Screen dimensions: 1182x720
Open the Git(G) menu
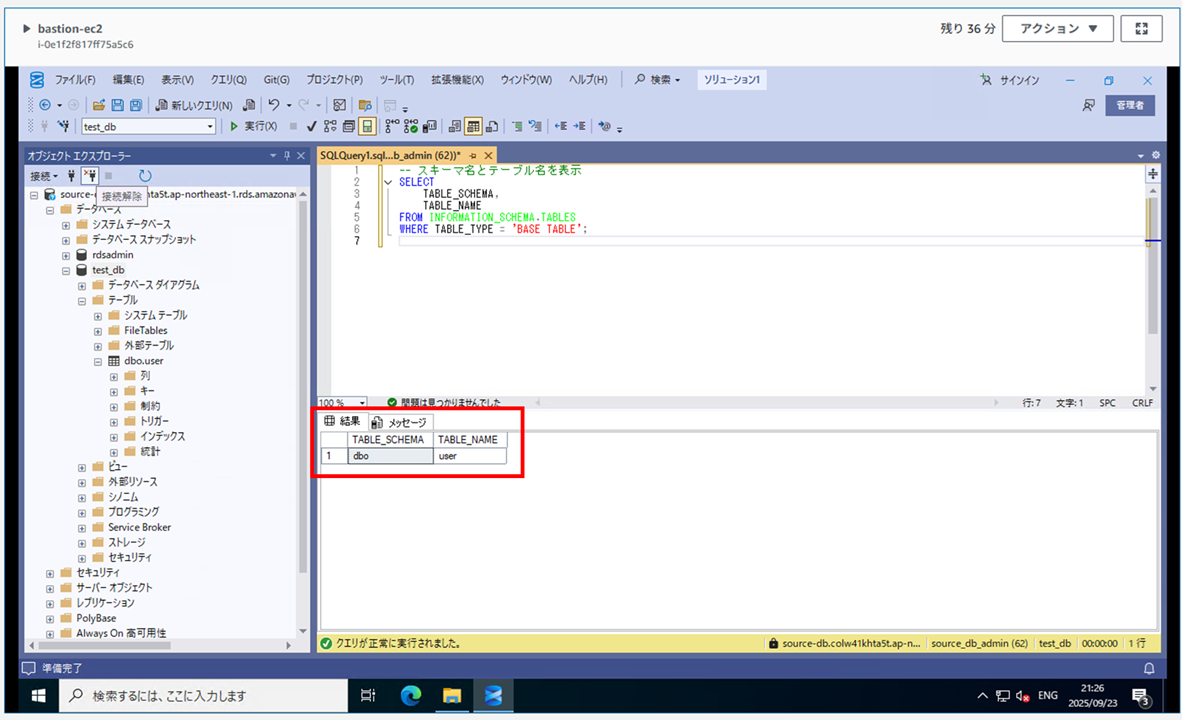[277, 79]
